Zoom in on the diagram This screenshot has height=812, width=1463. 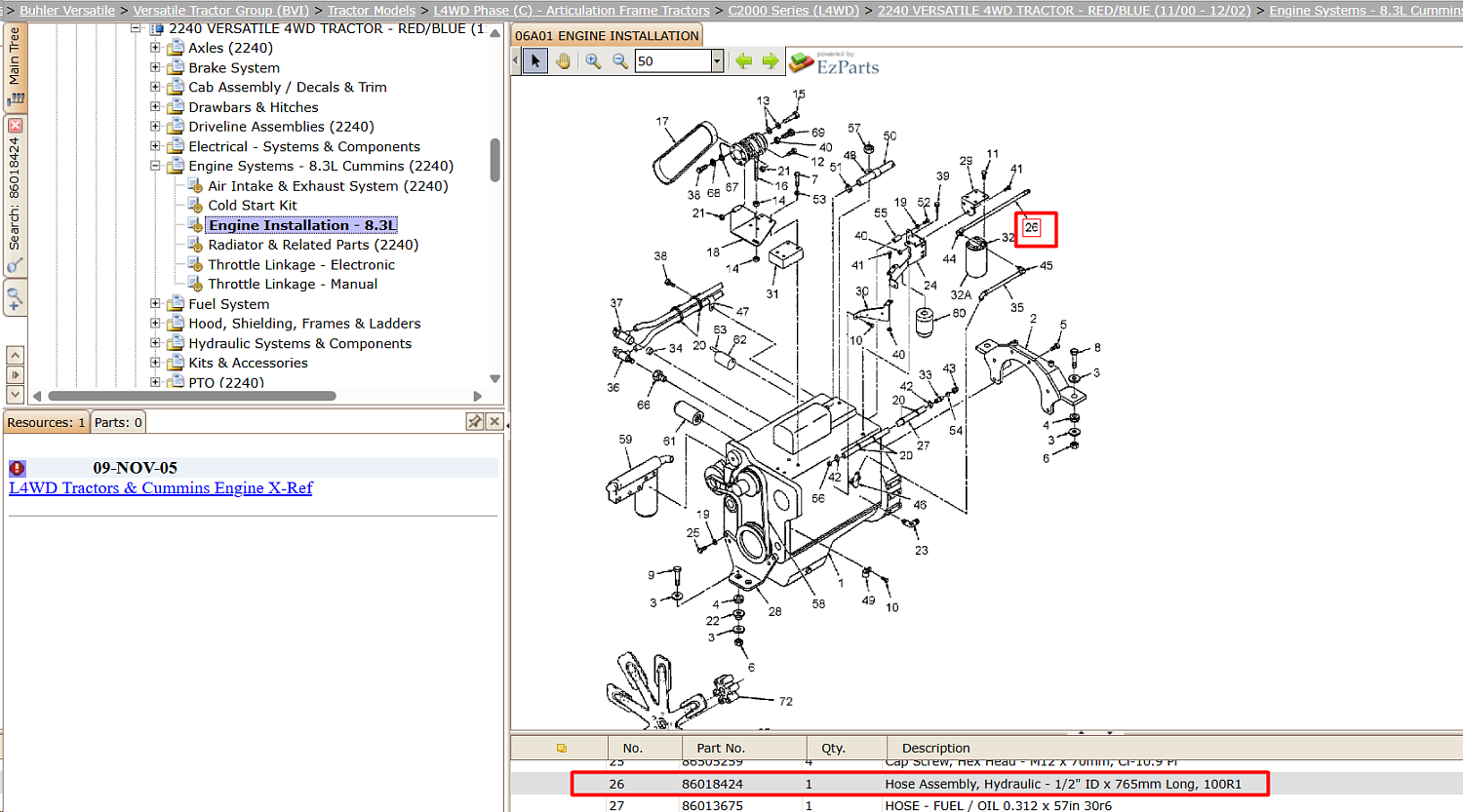coord(593,61)
